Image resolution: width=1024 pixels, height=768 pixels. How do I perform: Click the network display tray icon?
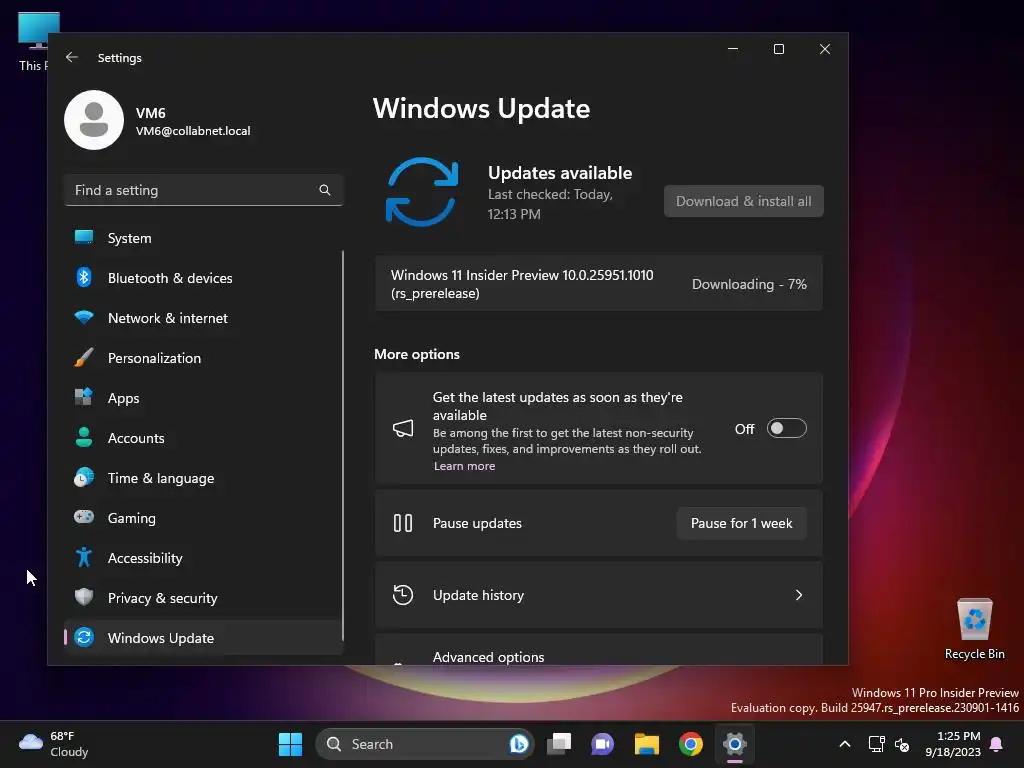pyautogui.click(x=876, y=744)
